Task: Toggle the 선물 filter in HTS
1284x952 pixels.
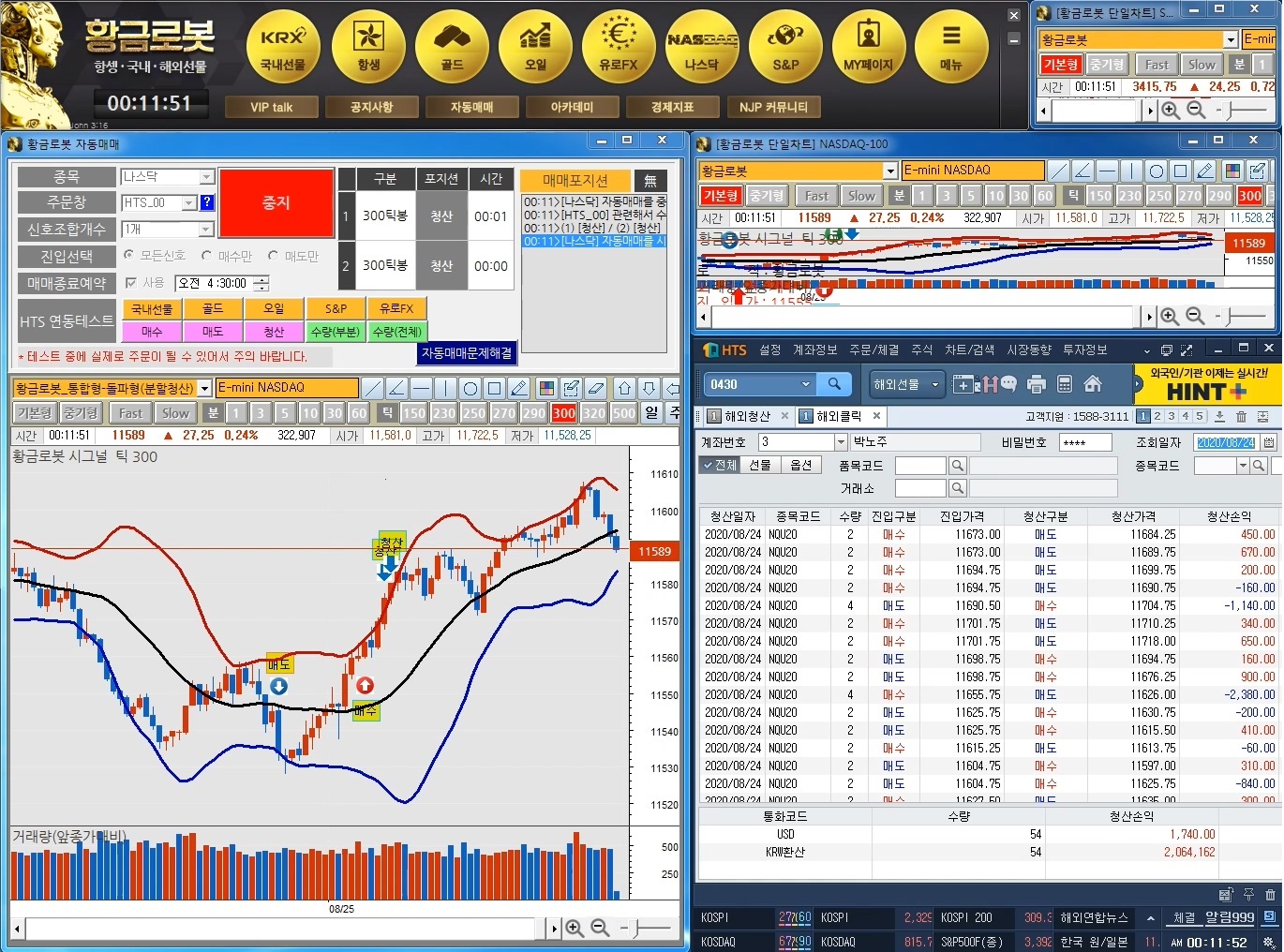Action: pyautogui.click(x=760, y=465)
